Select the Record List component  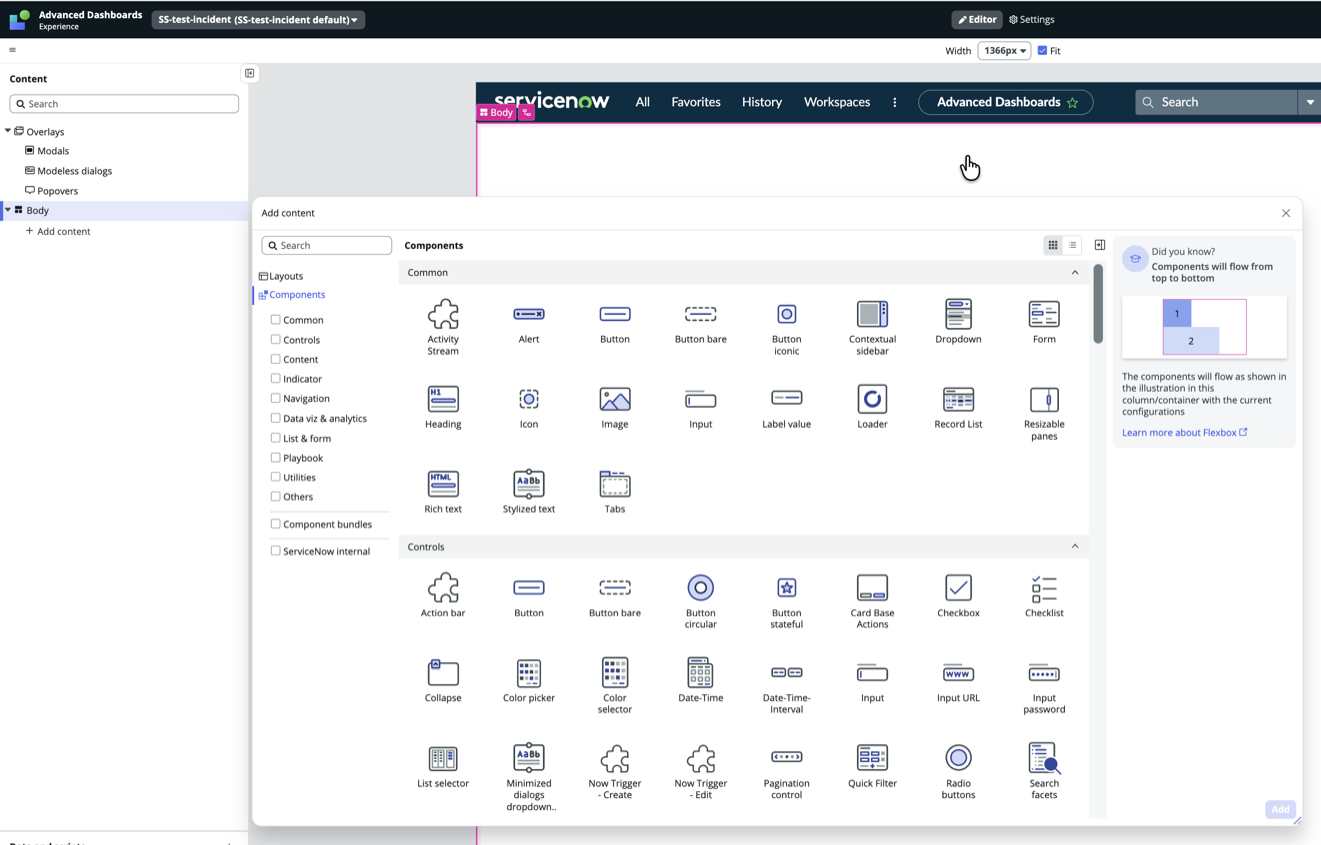point(958,406)
